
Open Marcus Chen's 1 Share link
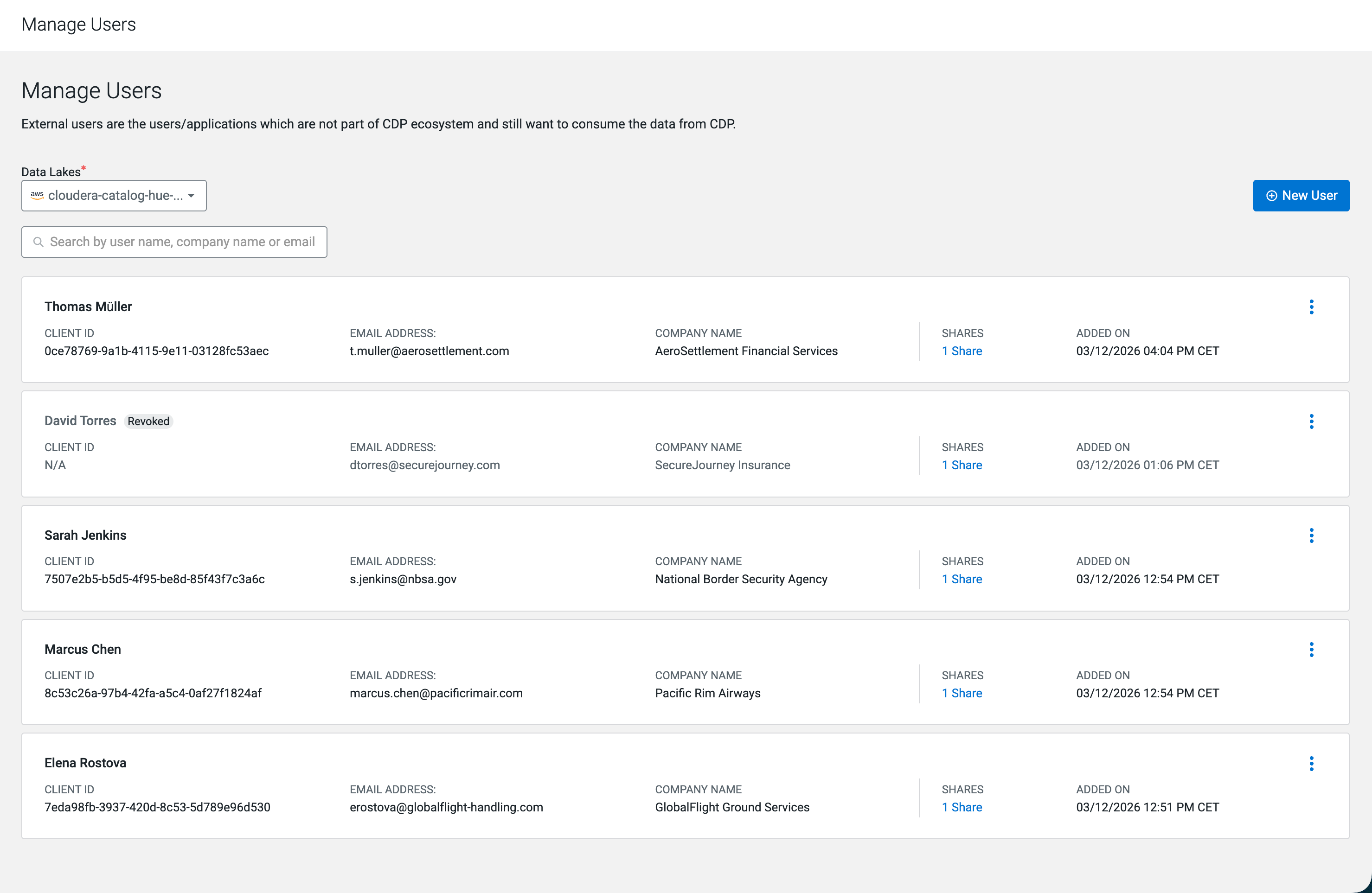(962, 693)
